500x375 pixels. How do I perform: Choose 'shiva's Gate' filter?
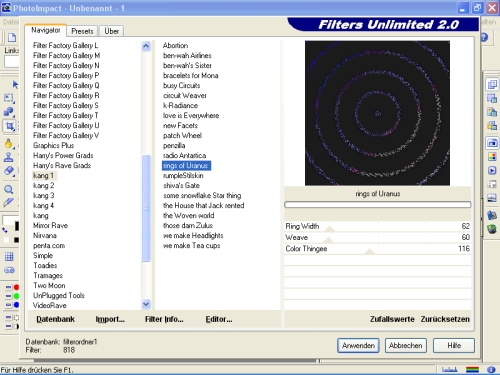click(181, 185)
